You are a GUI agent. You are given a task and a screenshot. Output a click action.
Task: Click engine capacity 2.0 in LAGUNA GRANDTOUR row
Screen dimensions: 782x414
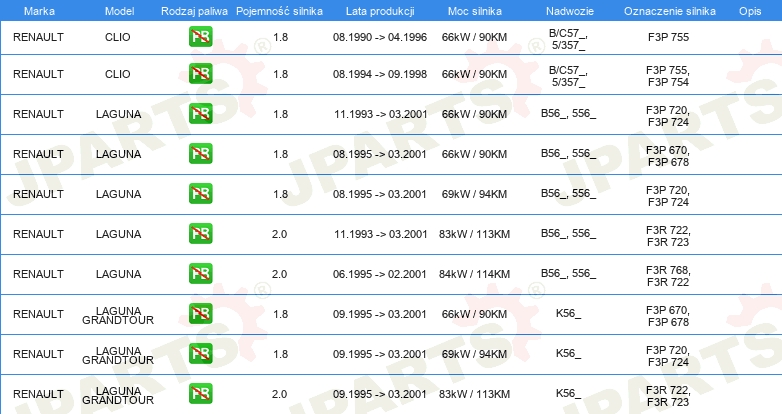(x=280, y=394)
